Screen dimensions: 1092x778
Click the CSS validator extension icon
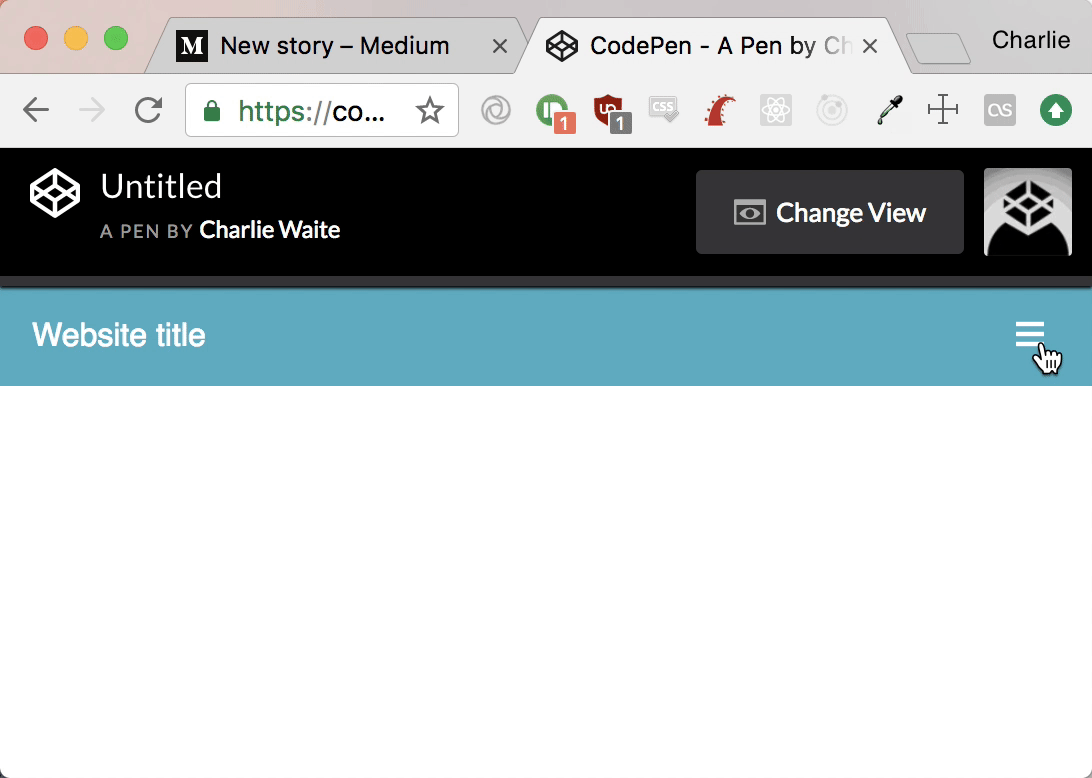665,110
